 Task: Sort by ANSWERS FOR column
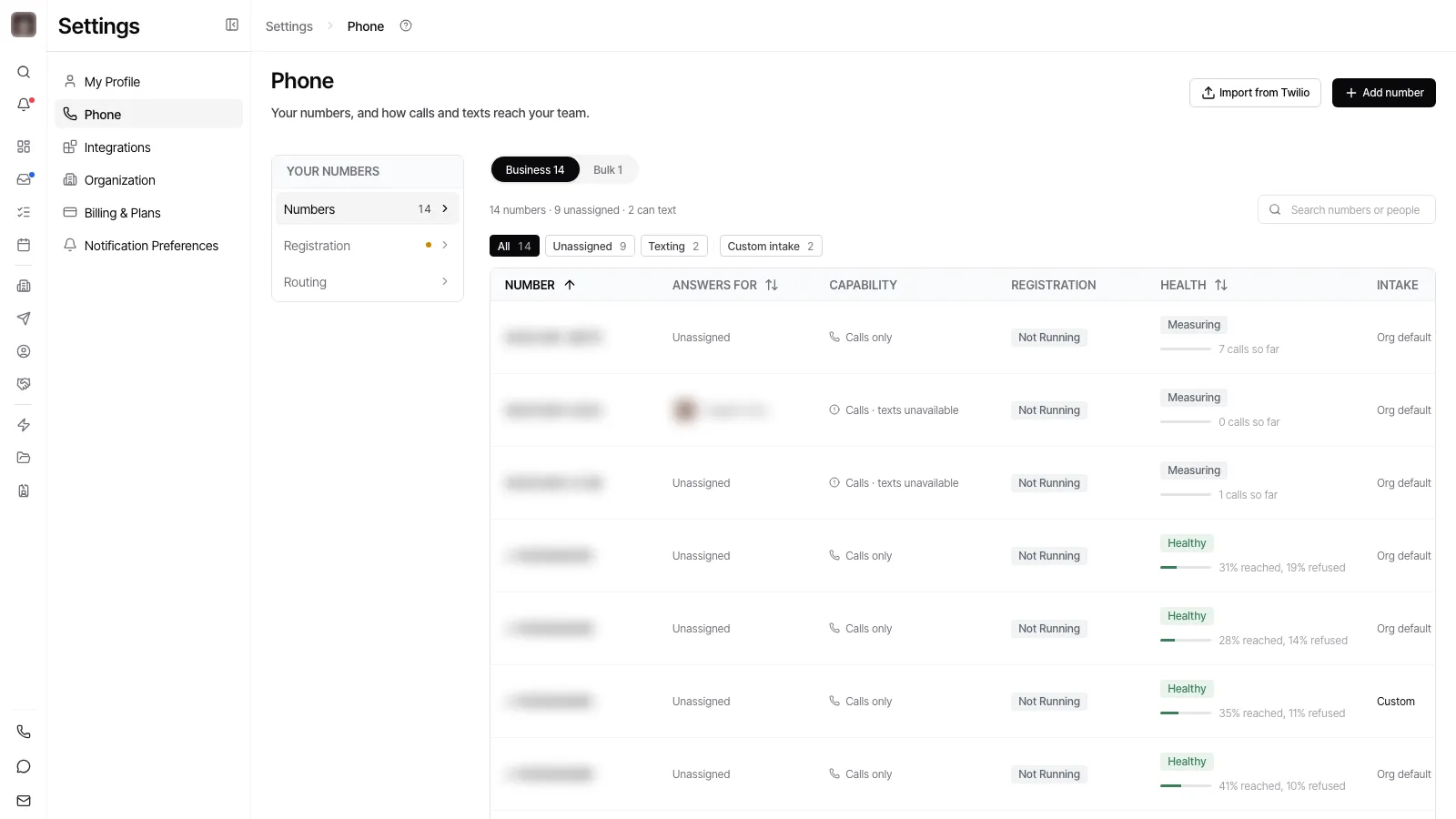pos(772,285)
